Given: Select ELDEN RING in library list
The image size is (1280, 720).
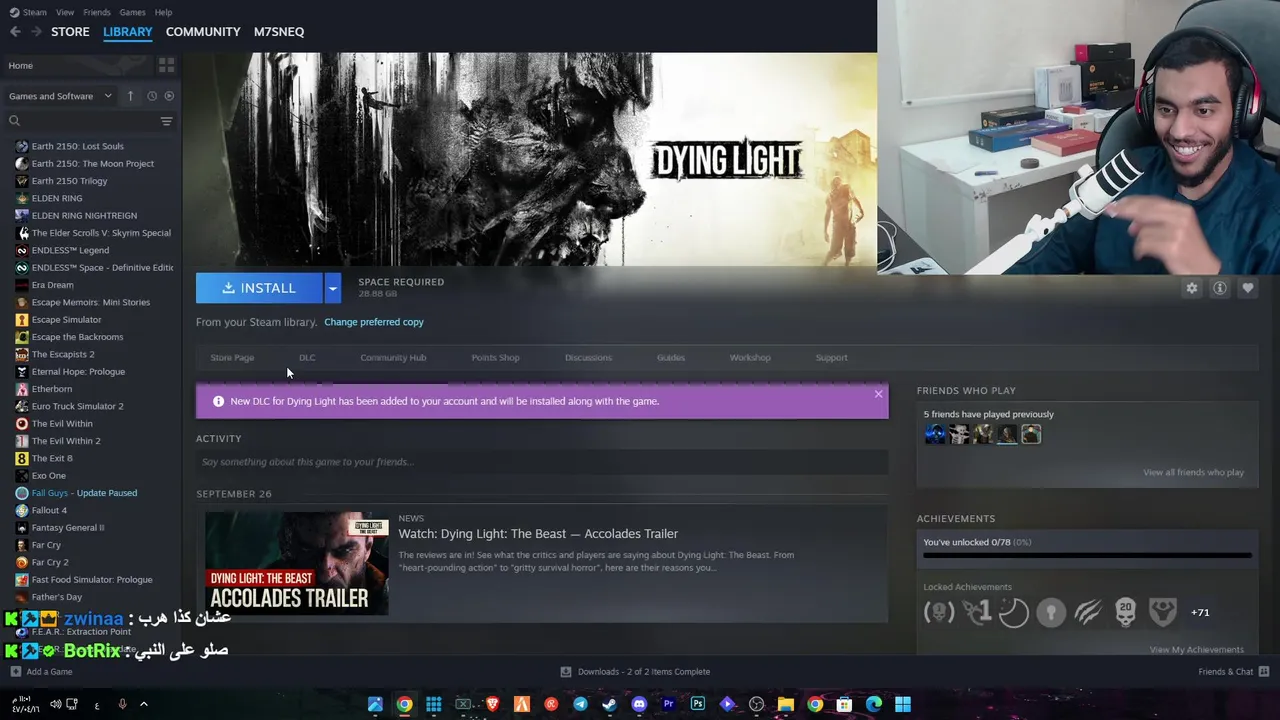Looking at the screenshot, I should point(57,198).
